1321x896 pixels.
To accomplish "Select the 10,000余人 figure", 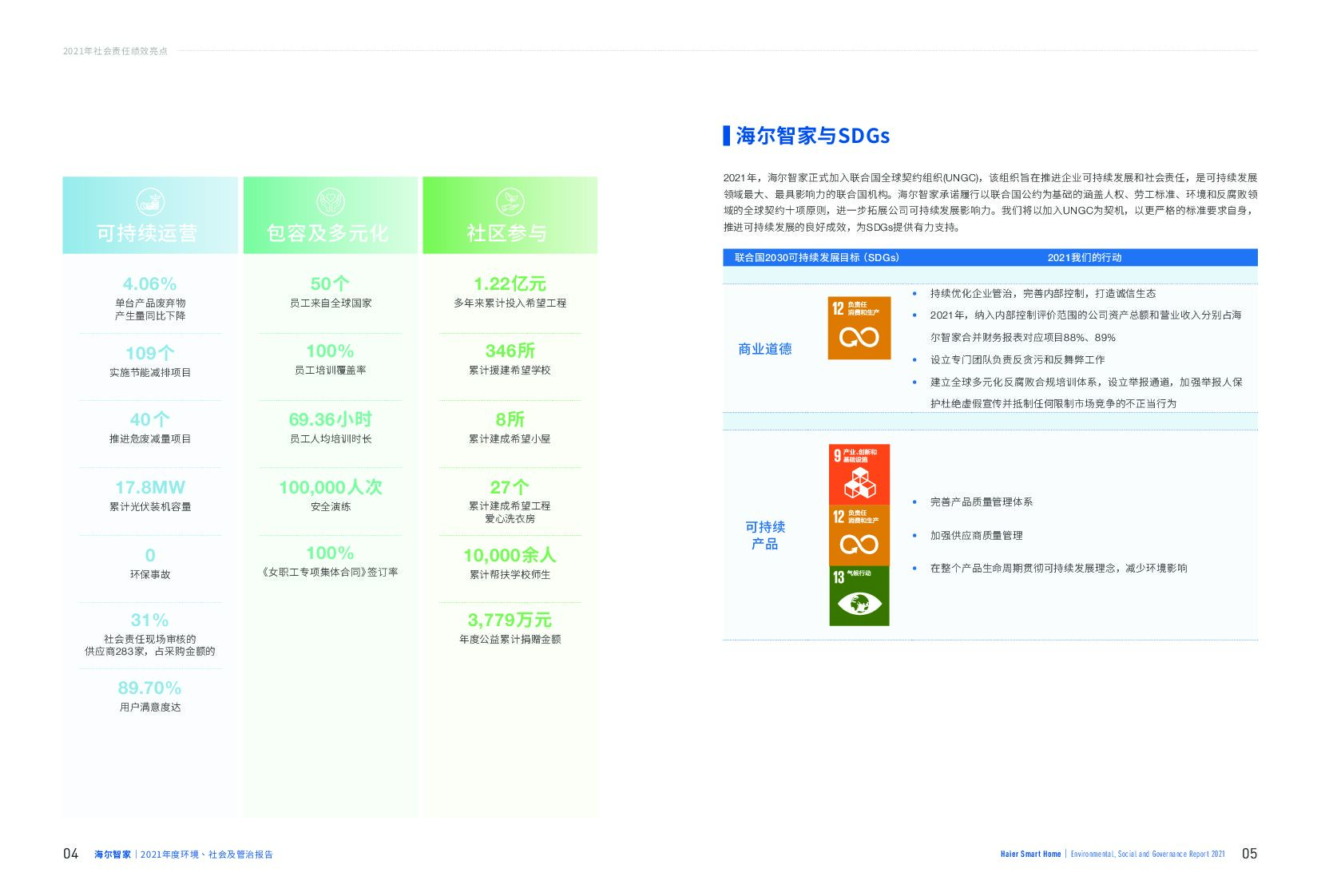I will (510, 555).
